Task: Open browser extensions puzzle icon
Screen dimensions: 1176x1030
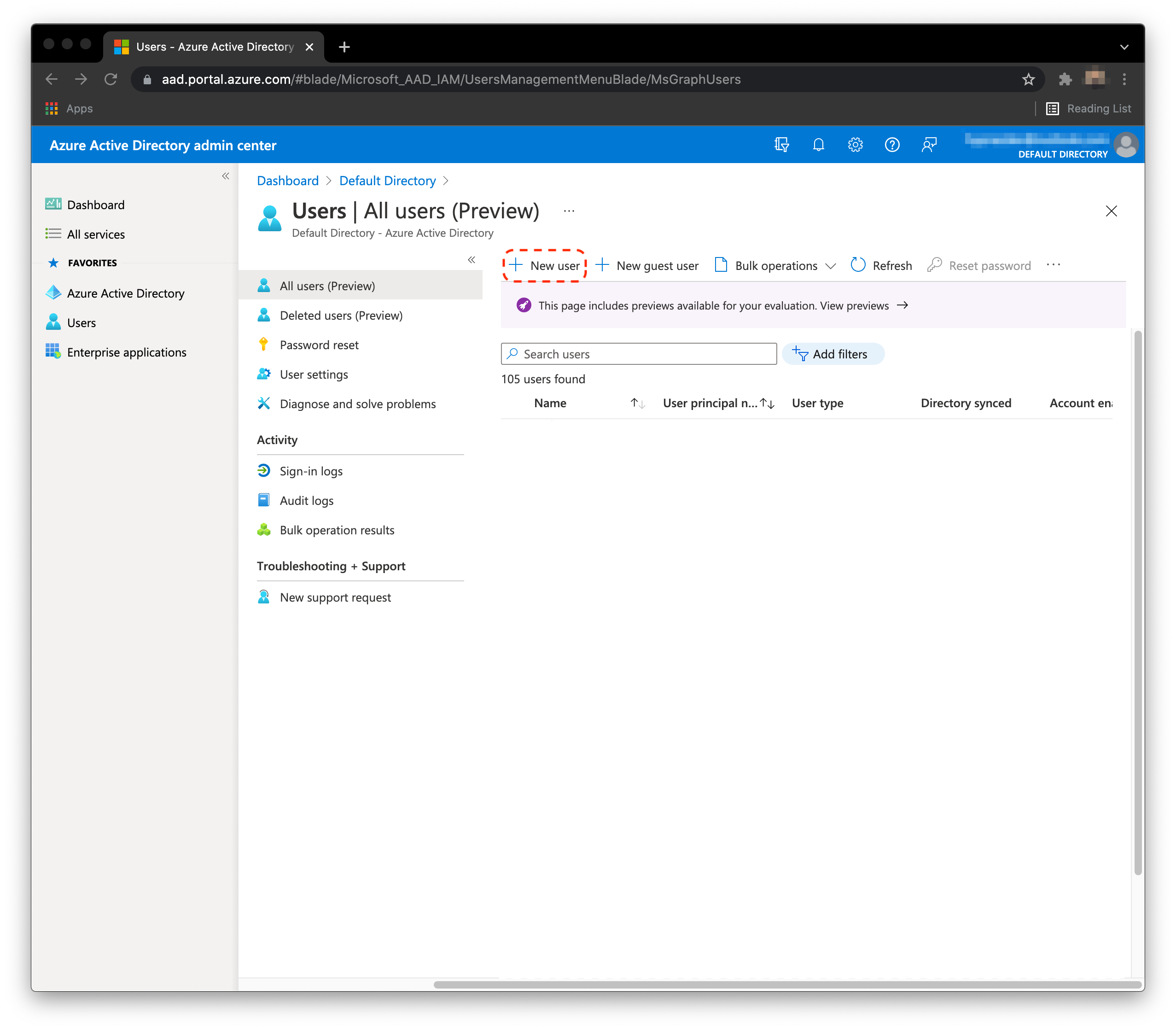Action: point(1065,79)
